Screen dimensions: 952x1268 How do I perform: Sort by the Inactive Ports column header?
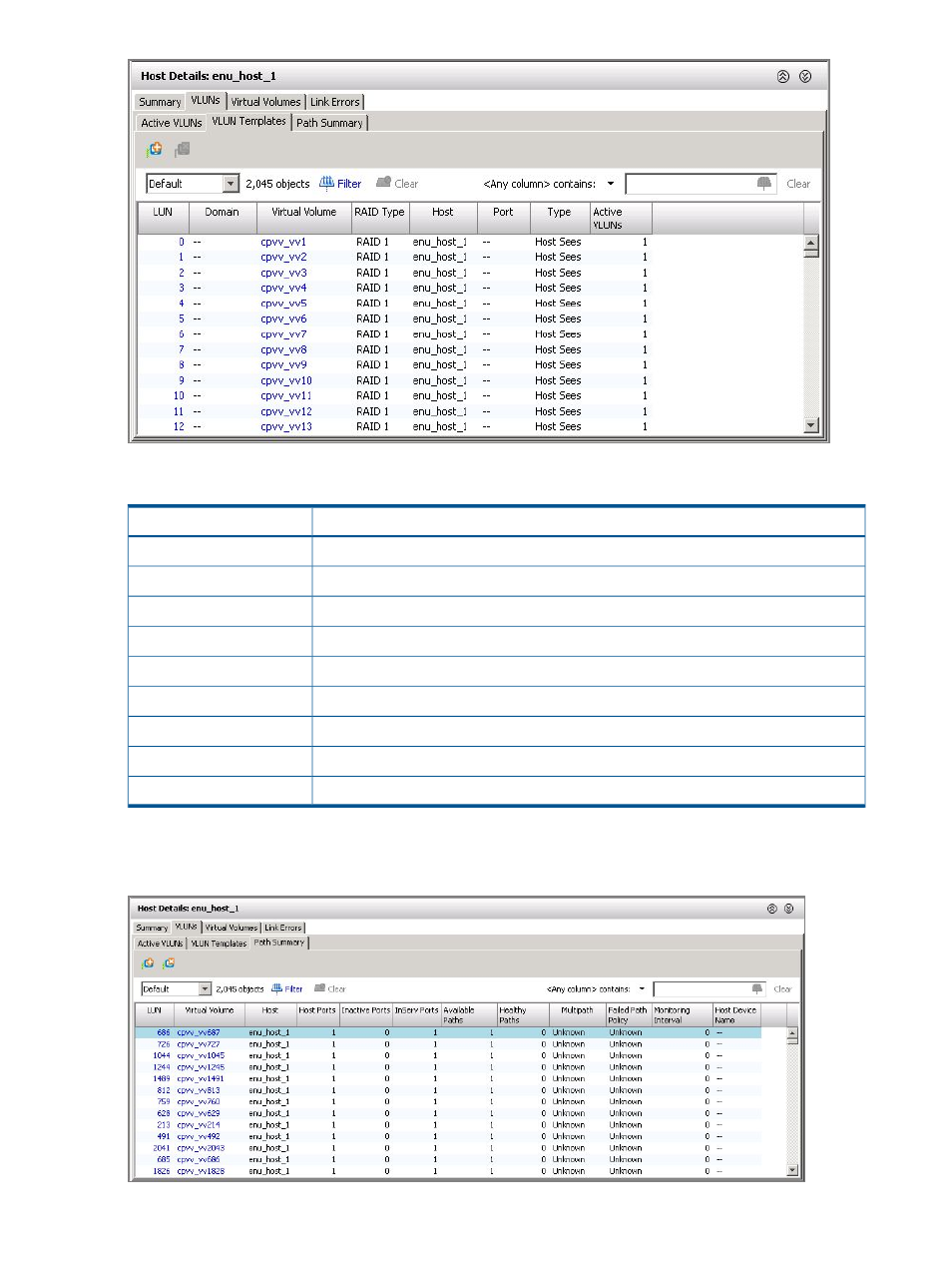[365, 1014]
